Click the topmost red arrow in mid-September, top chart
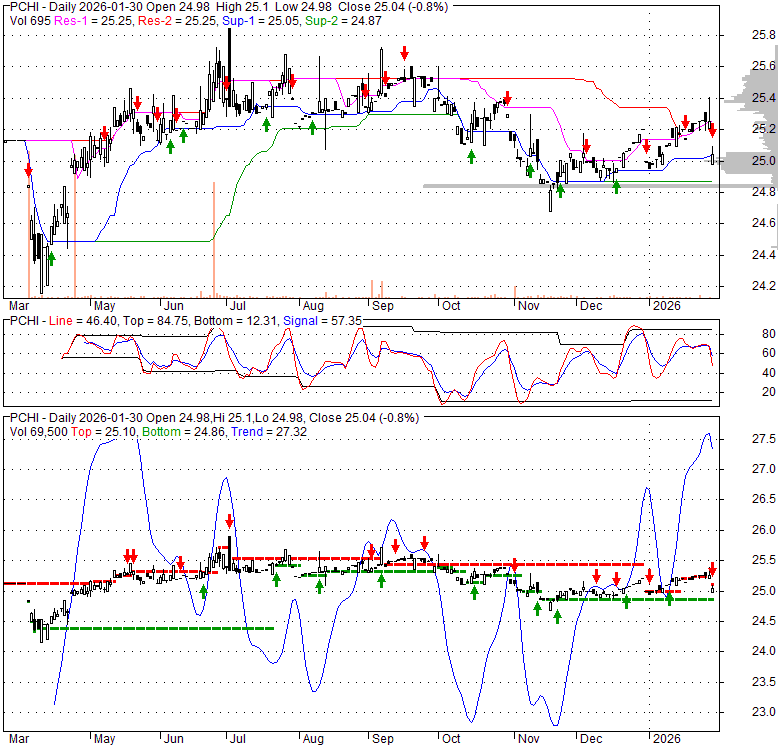Screen dimensions: 780x745 404,52
